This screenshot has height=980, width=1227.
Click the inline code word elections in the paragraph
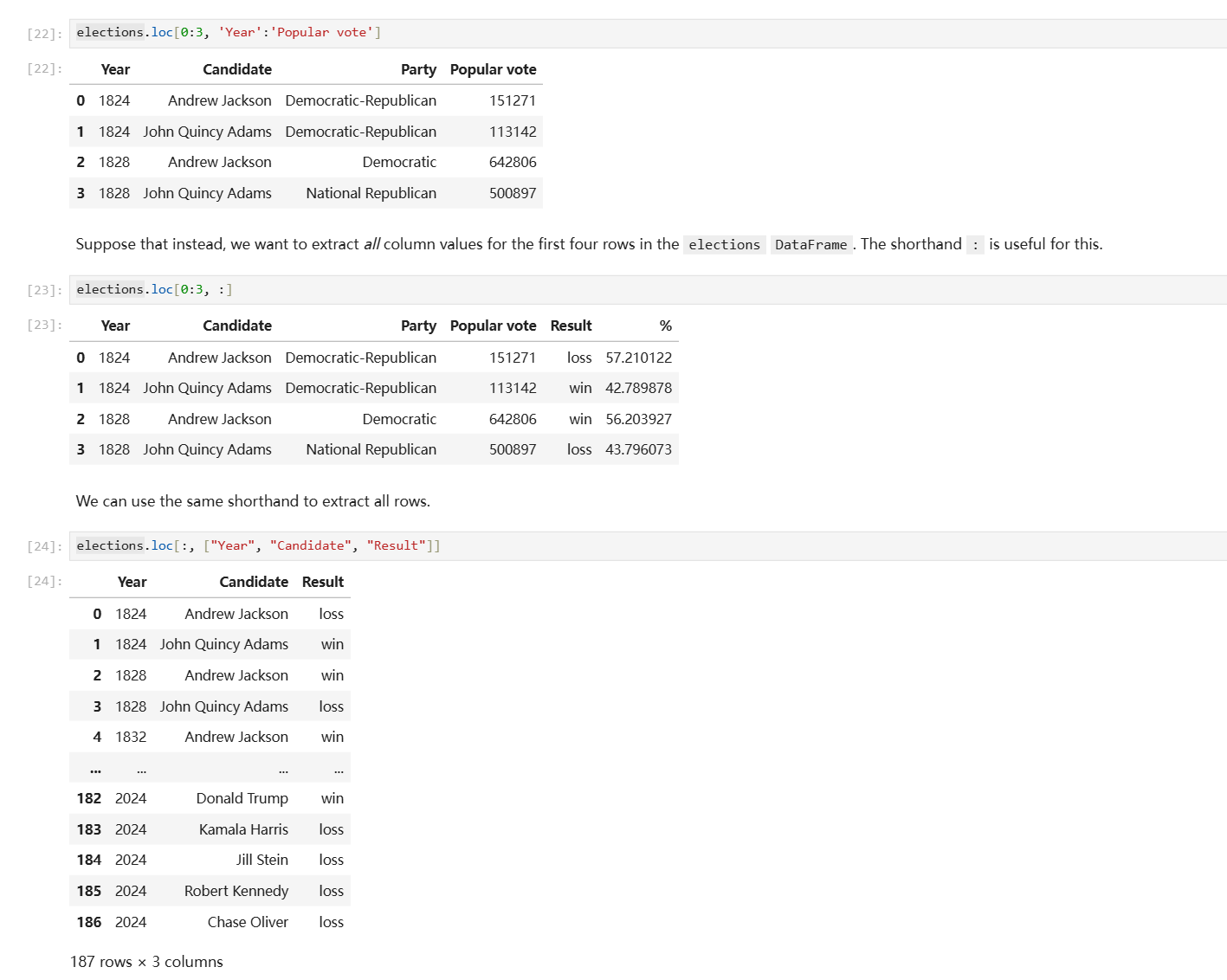click(724, 245)
